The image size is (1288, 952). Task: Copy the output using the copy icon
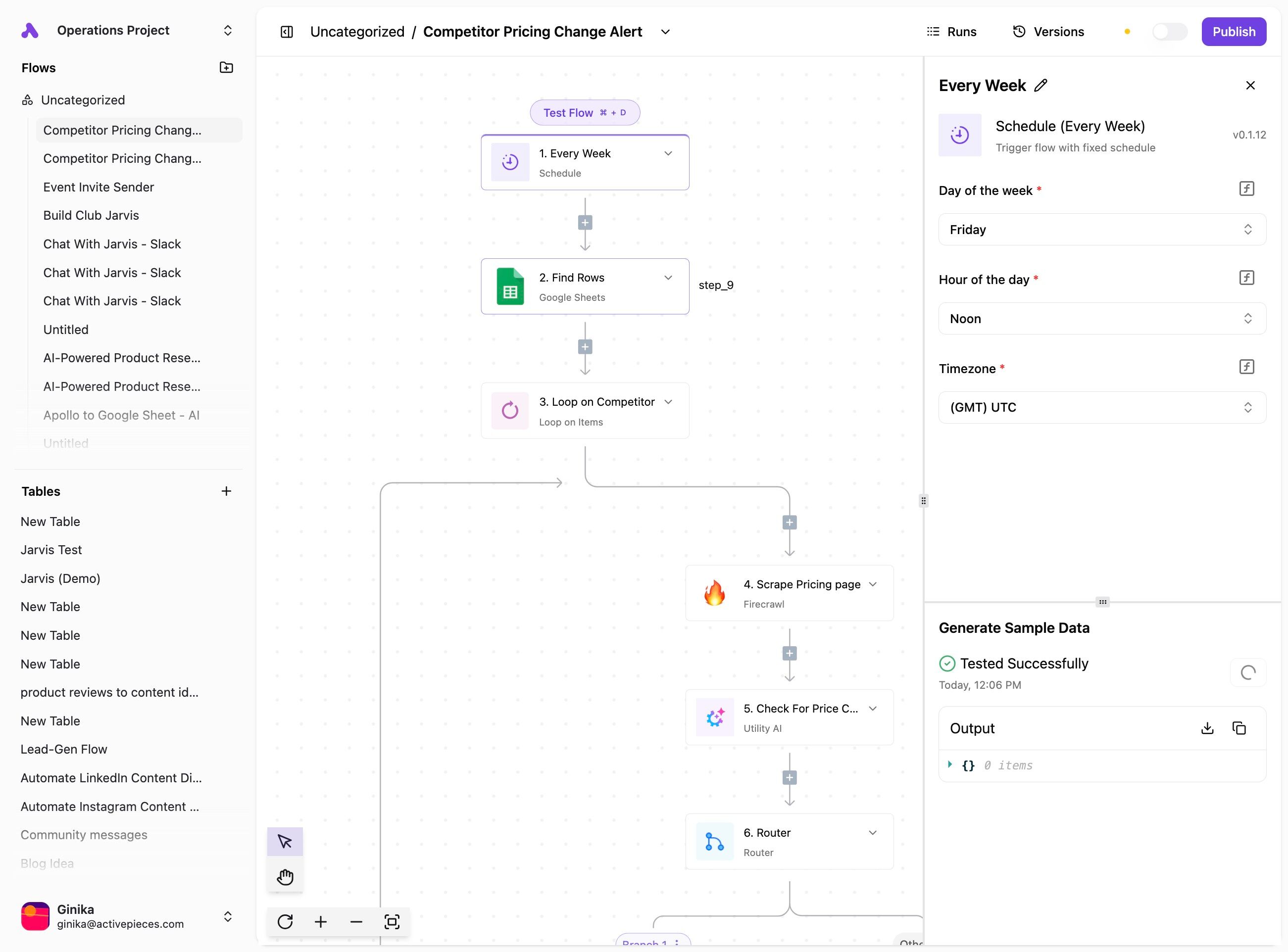(1239, 728)
